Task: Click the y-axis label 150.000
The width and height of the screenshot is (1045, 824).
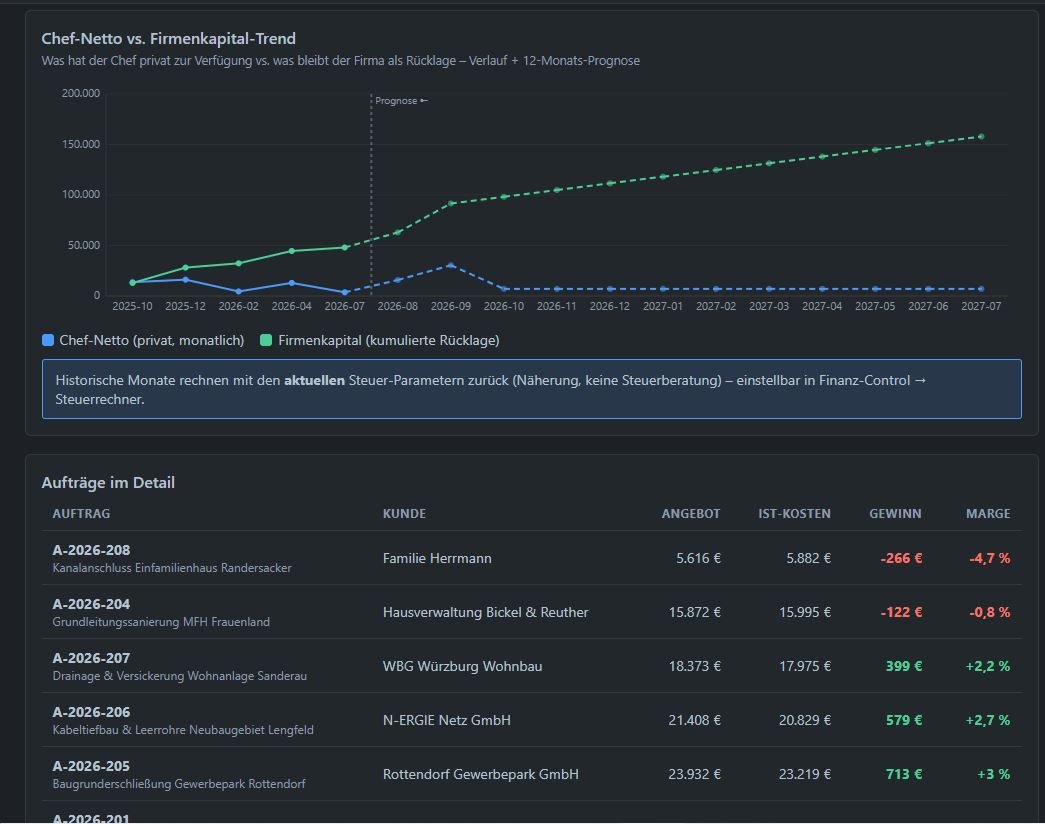Action: 81,144
